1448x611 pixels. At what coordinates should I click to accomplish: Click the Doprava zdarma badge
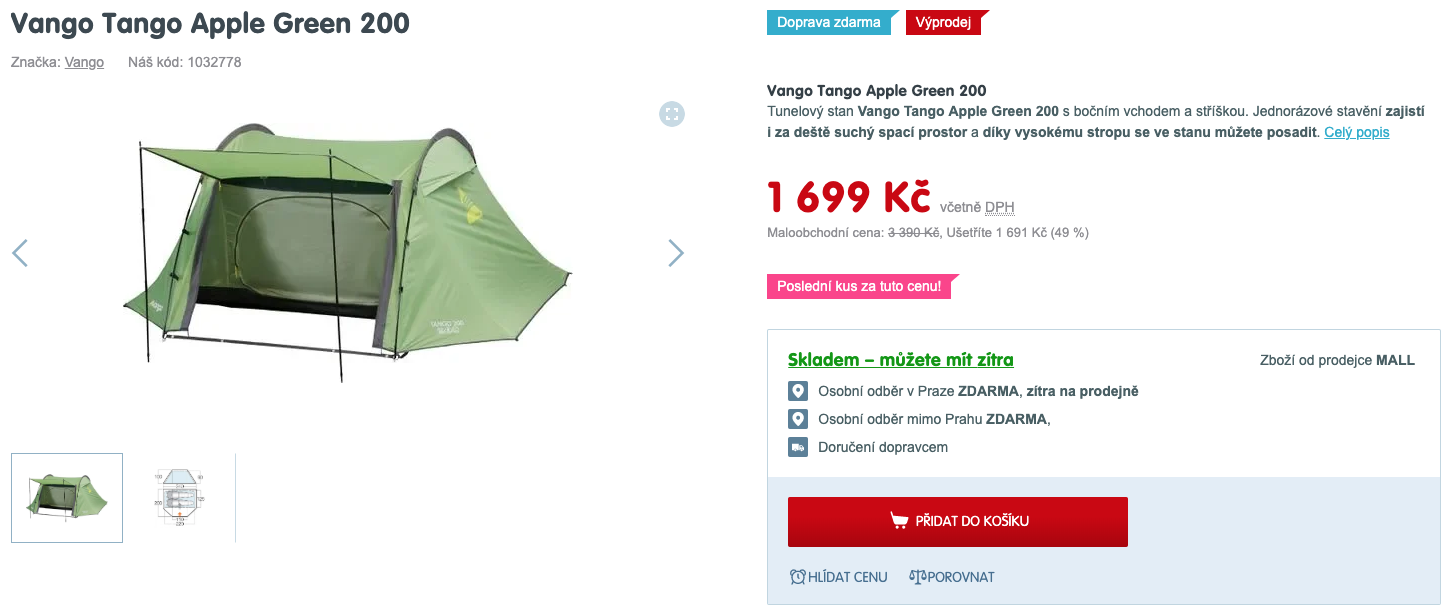(x=828, y=22)
